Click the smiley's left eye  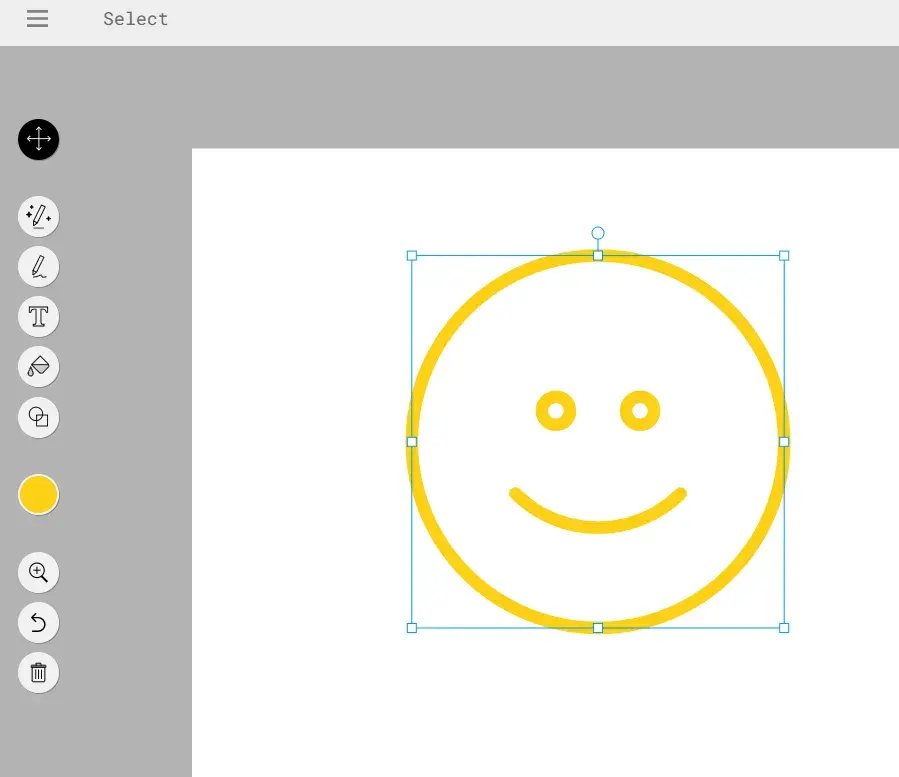[556, 411]
